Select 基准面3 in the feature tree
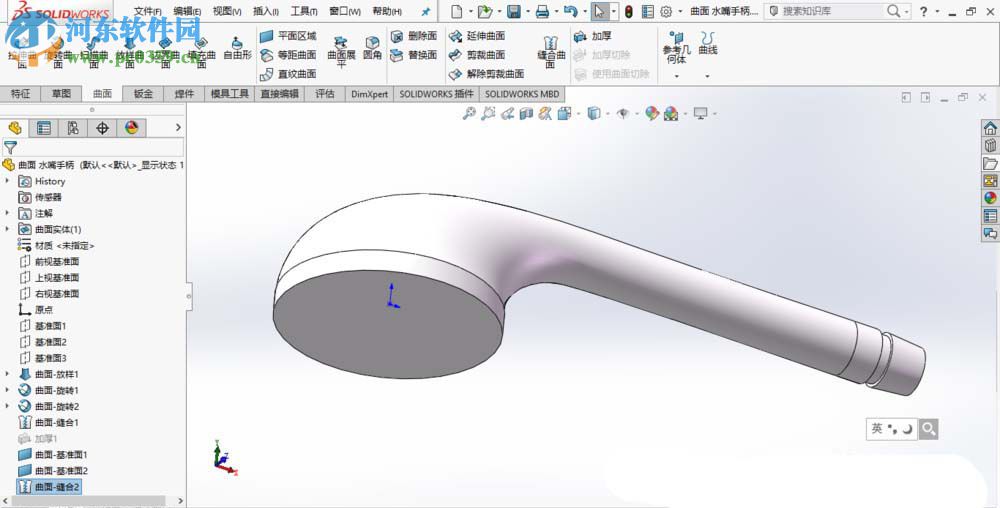Screen dimensions: 1000x508 pyautogui.click(x=43, y=358)
